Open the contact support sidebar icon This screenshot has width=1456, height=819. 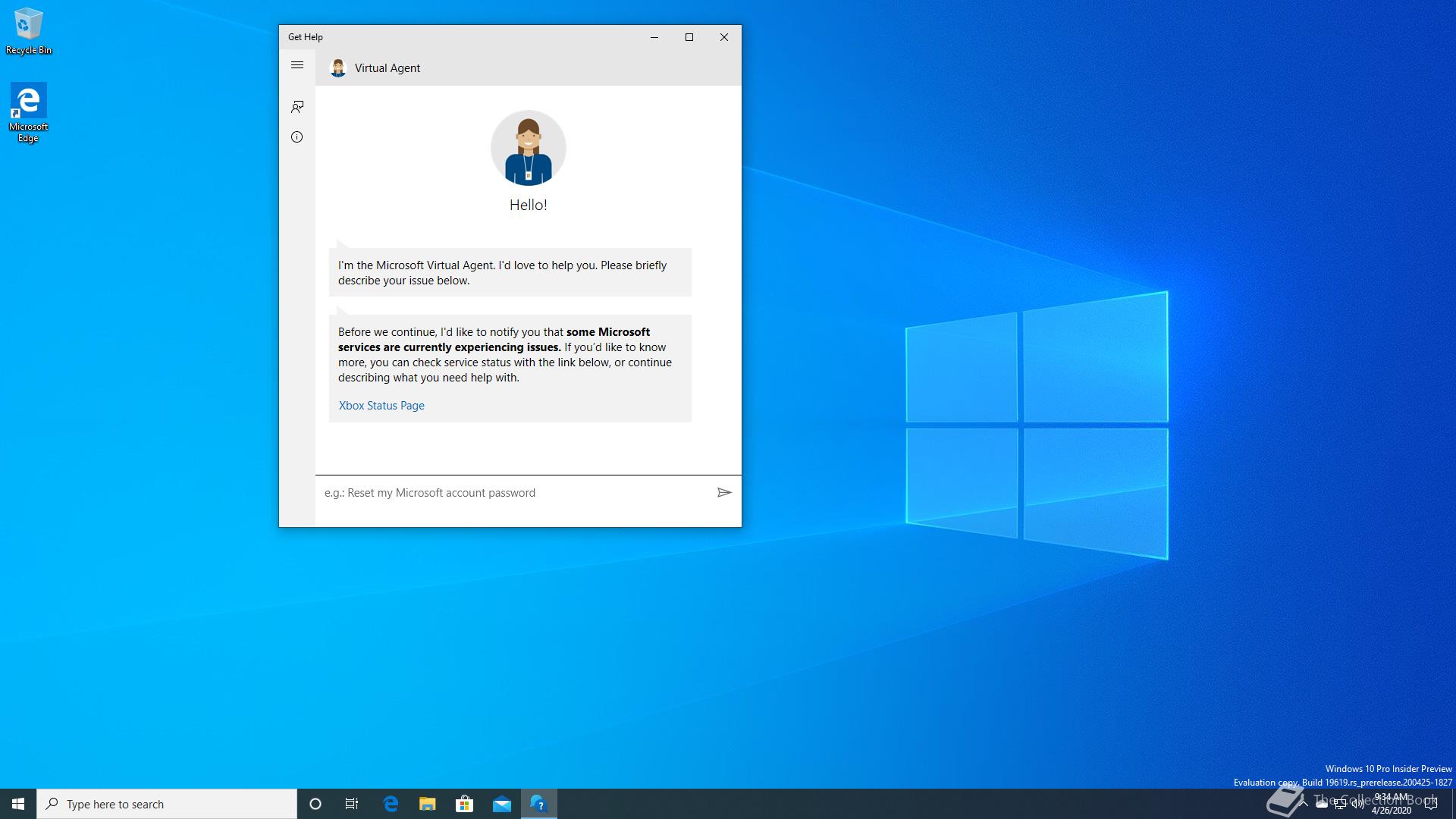pyautogui.click(x=297, y=107)
